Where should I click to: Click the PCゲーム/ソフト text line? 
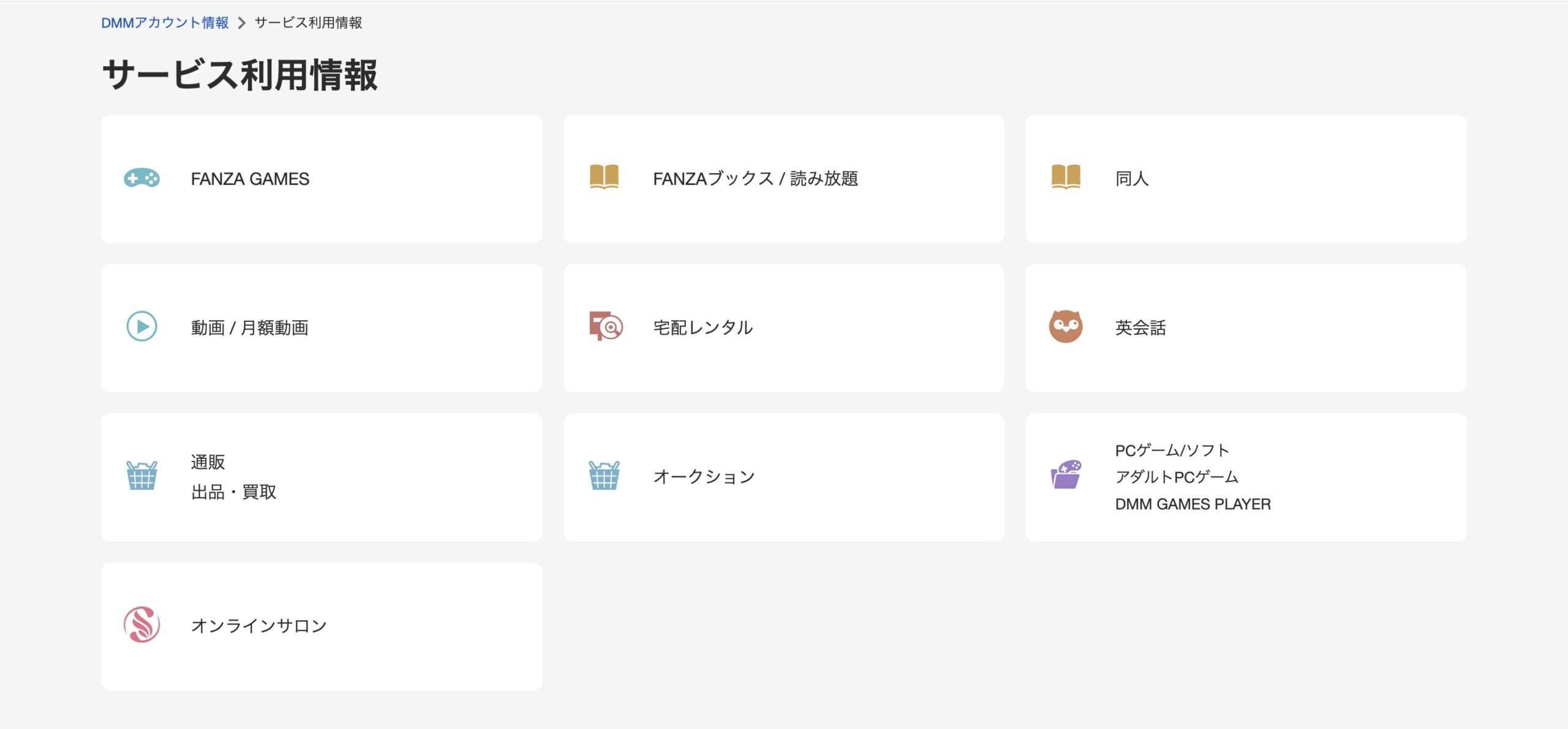pyautogui.click(x=1172, y=450)
